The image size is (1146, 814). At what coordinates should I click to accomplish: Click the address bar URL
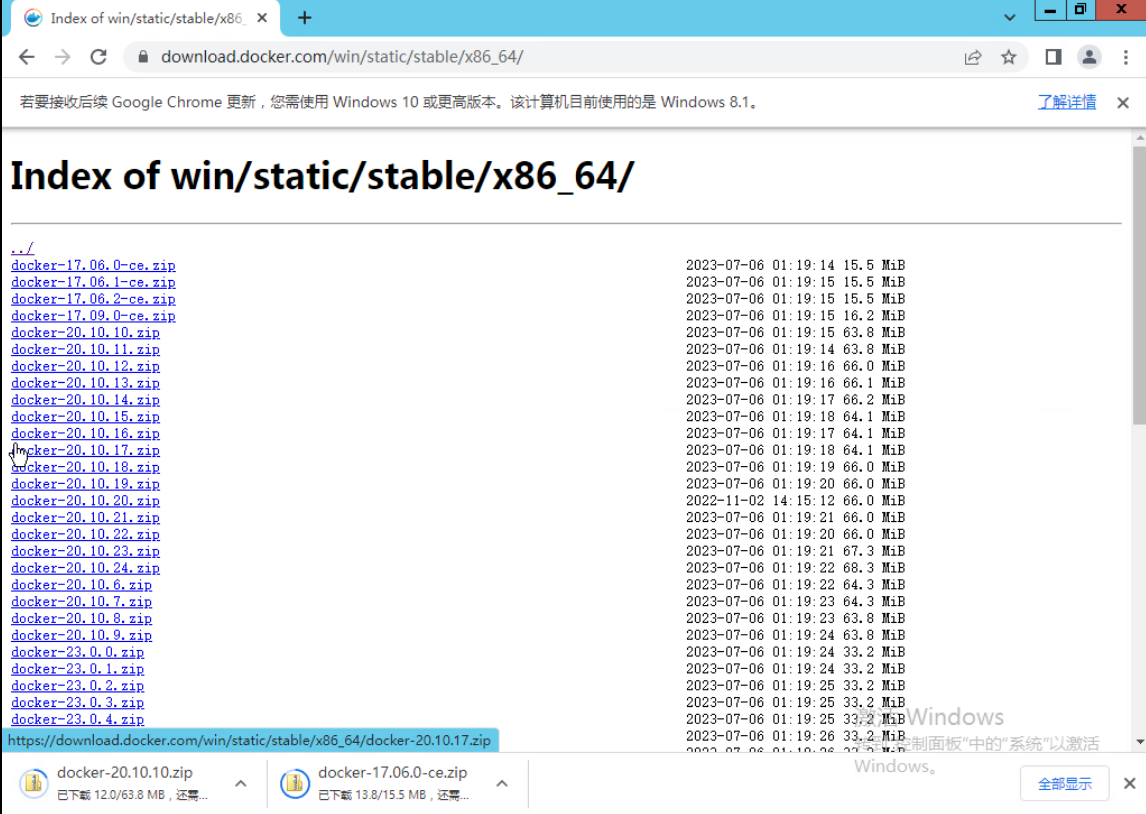click(342, 57)
